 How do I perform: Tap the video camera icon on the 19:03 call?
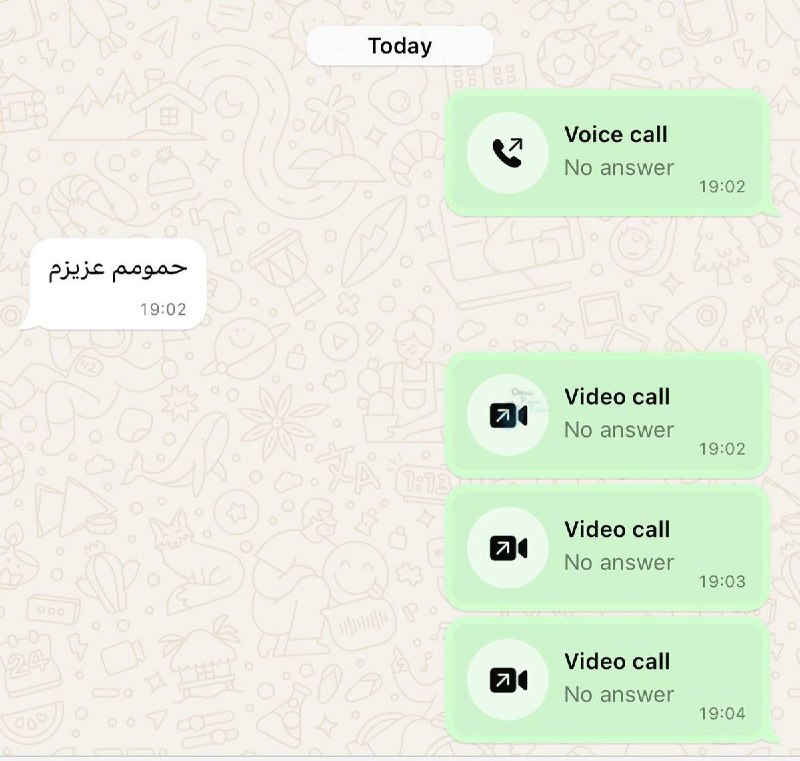tap(508, 548)
